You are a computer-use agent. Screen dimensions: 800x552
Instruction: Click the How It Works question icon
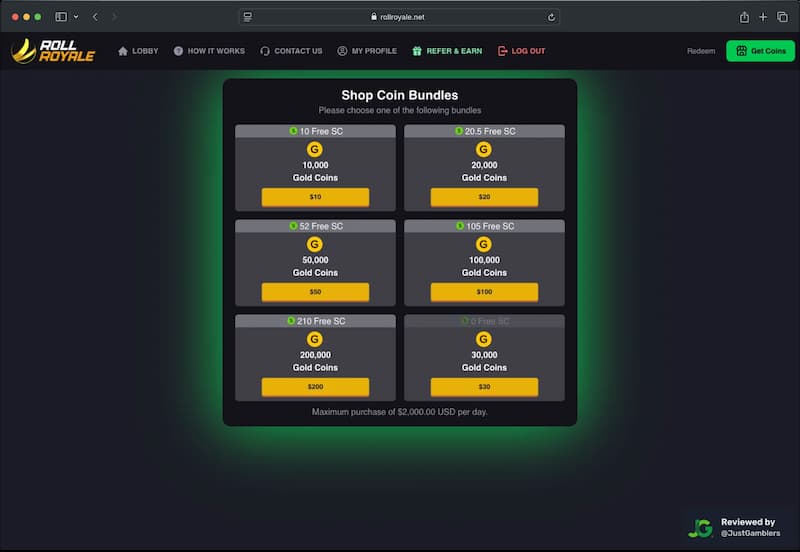click(x=178, y=51)
